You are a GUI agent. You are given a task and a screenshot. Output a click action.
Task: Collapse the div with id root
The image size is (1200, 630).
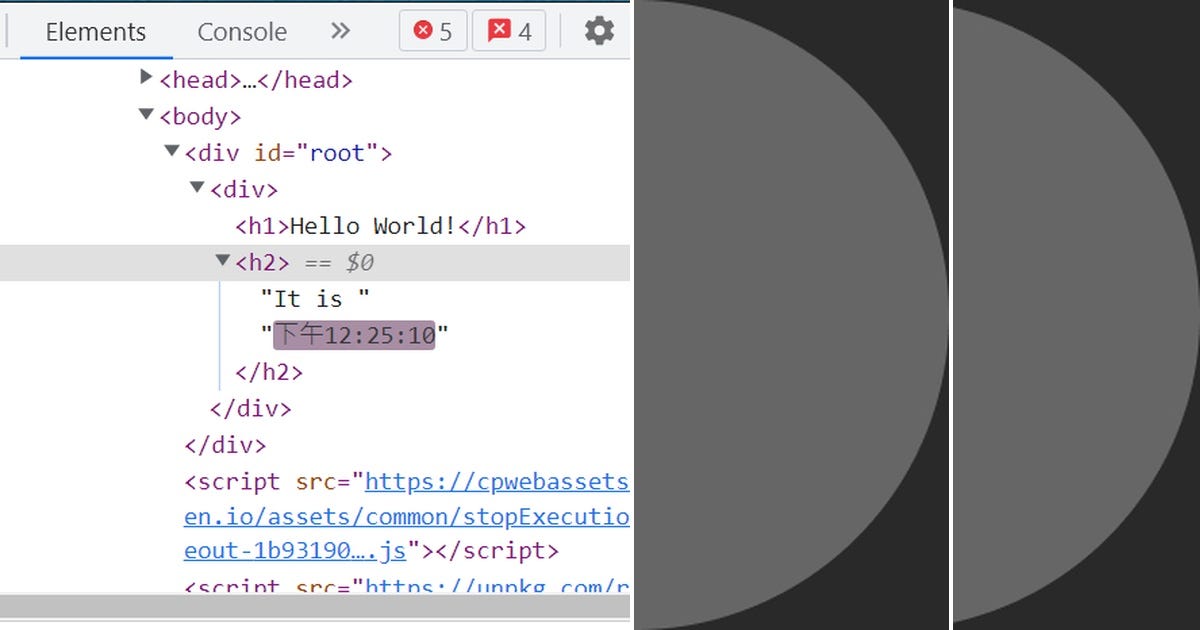coord(171,151)
